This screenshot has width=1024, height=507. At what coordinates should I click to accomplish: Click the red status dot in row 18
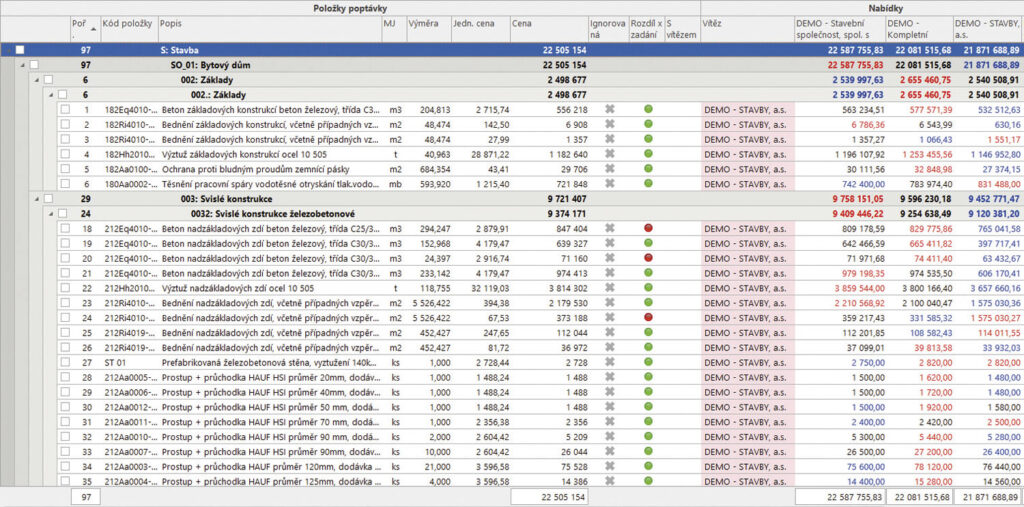647,229
